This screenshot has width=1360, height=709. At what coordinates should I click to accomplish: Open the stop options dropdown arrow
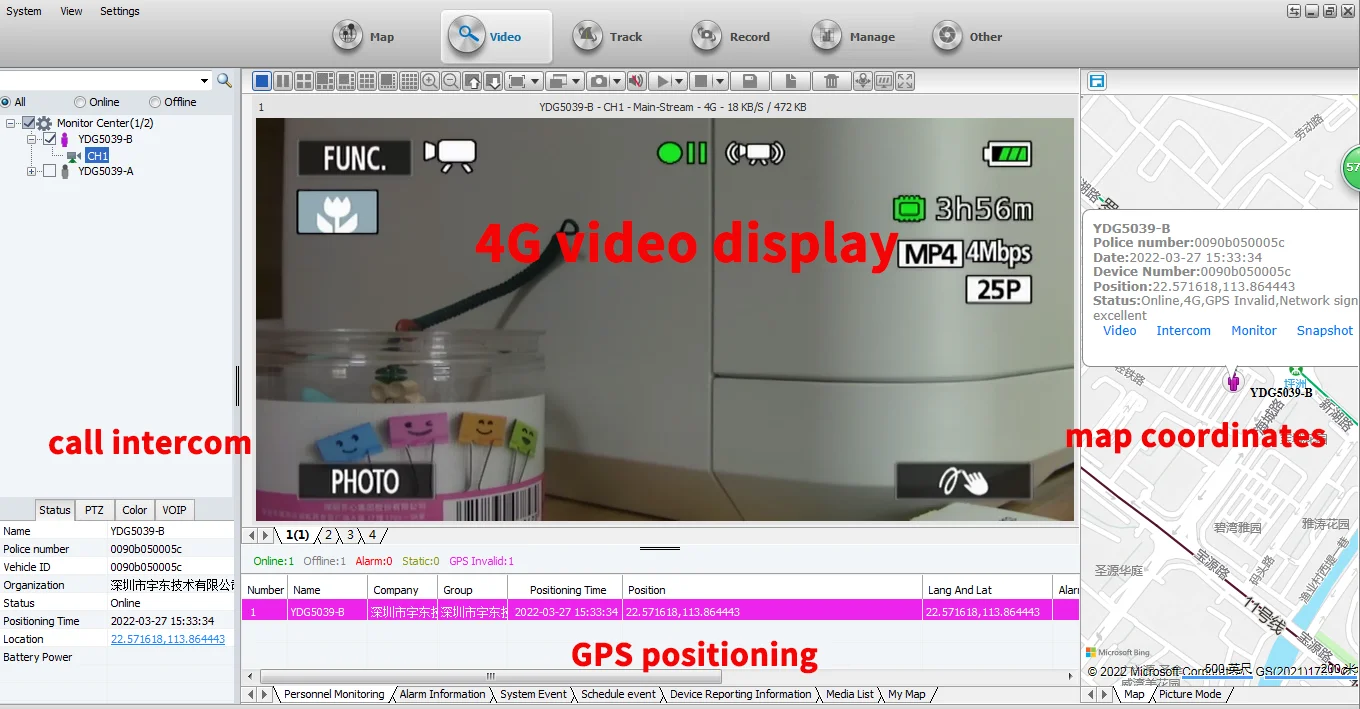720,81
